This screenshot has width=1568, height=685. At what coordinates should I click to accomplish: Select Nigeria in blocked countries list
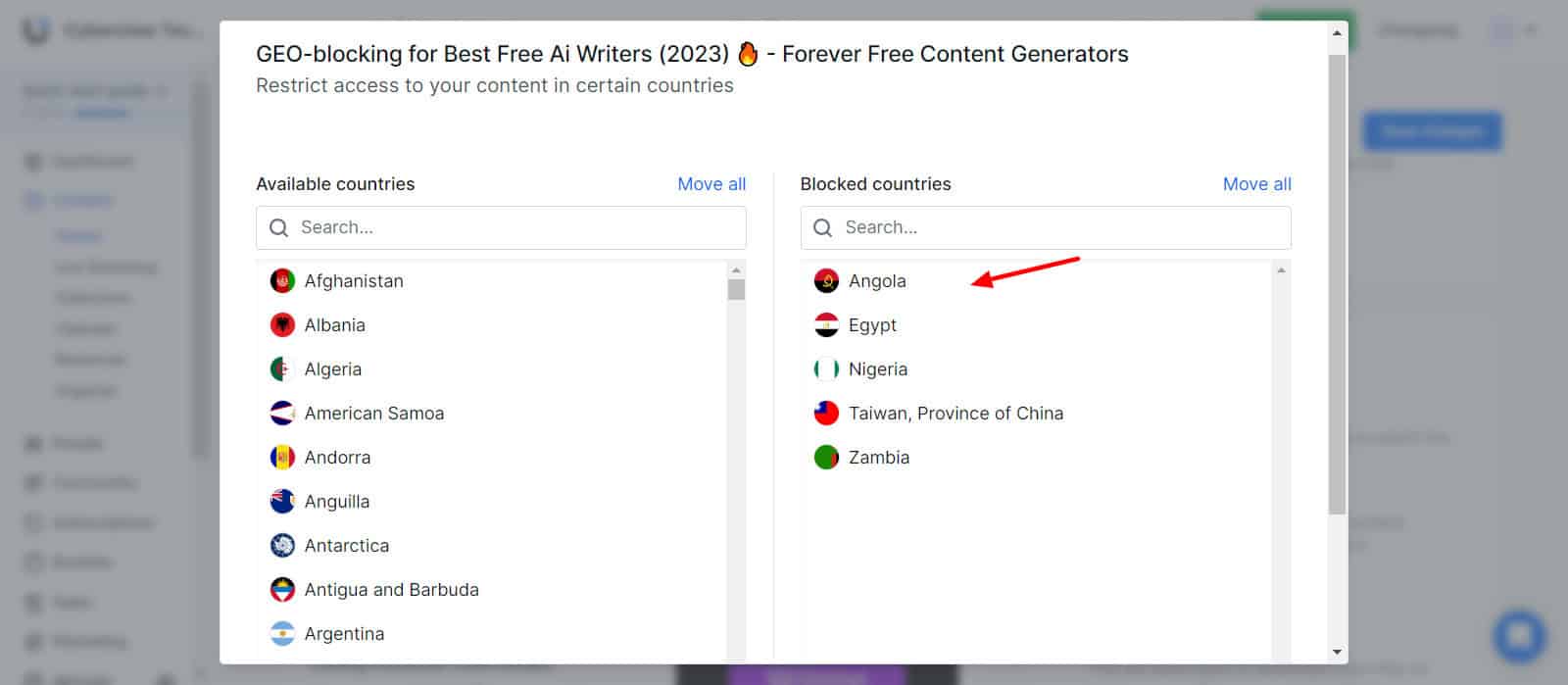point(877,369)
